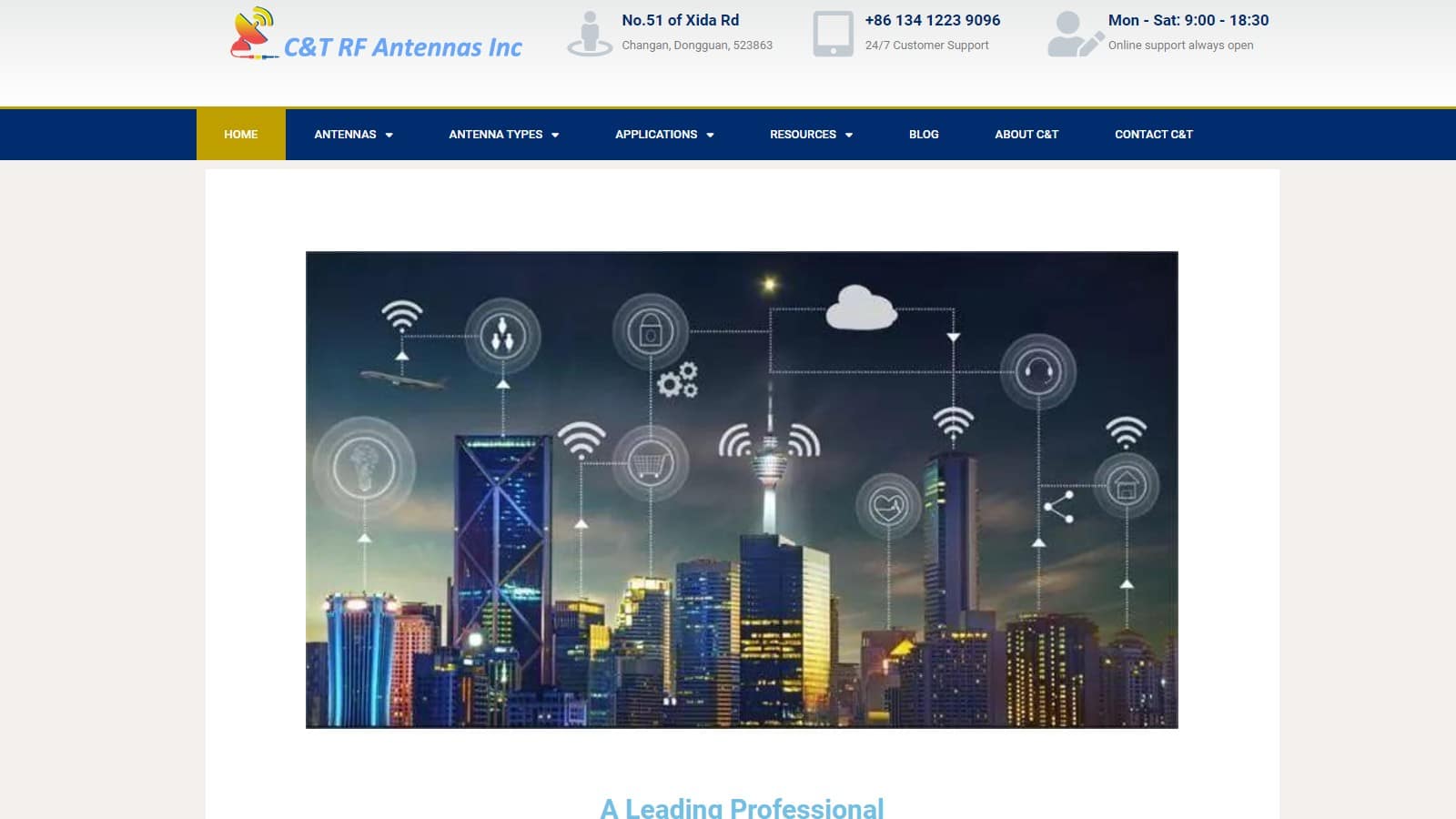Expand the ANTENNAS dropdown arrow
Image resolution: width=1456 pixels, height=819 pixels.
click(x=389, y=136)
